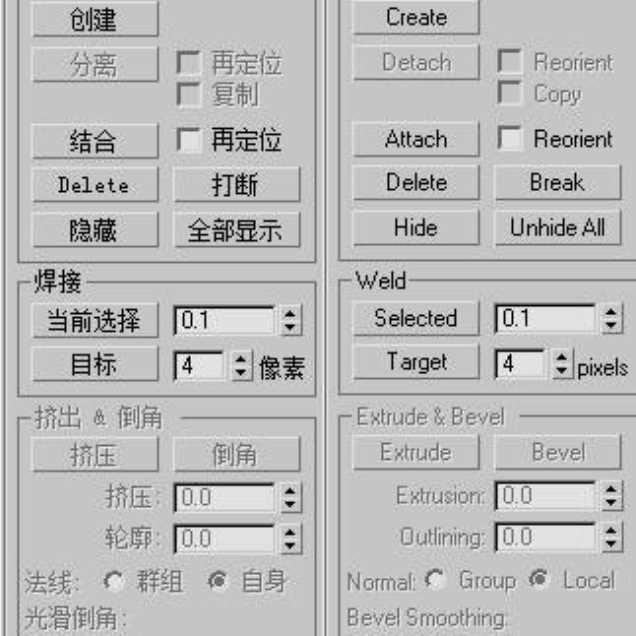Viewport: 636px width, 636px height.
Task: Click the Attach button
Action: click(416, 139)
